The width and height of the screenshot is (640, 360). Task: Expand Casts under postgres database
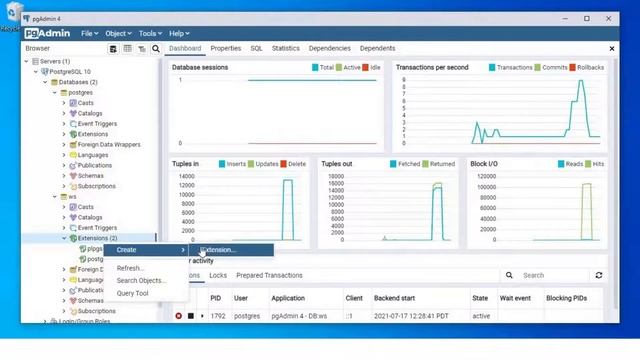[64, 103]
